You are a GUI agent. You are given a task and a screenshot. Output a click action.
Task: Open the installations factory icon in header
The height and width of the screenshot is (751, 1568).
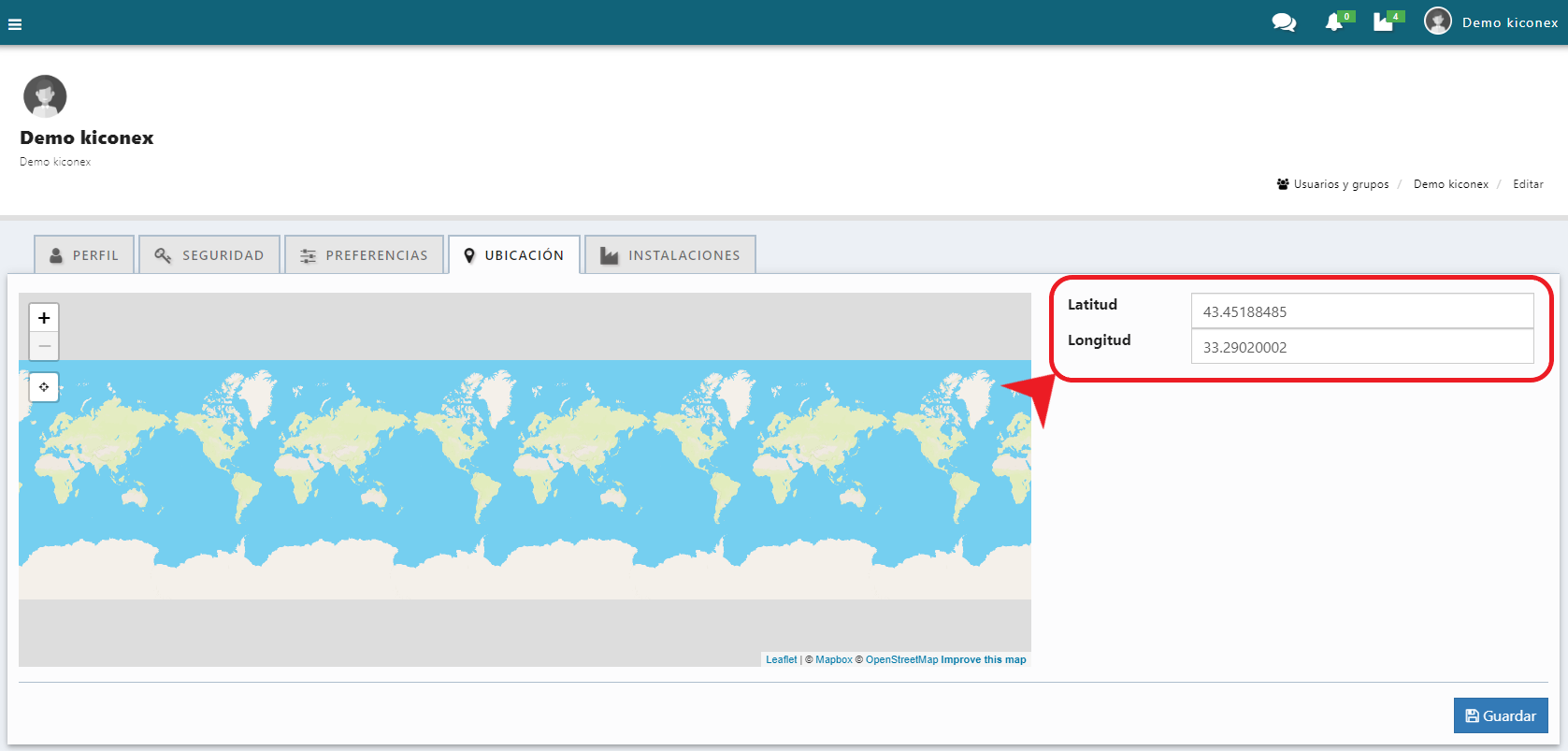(x=1383, y=22)
